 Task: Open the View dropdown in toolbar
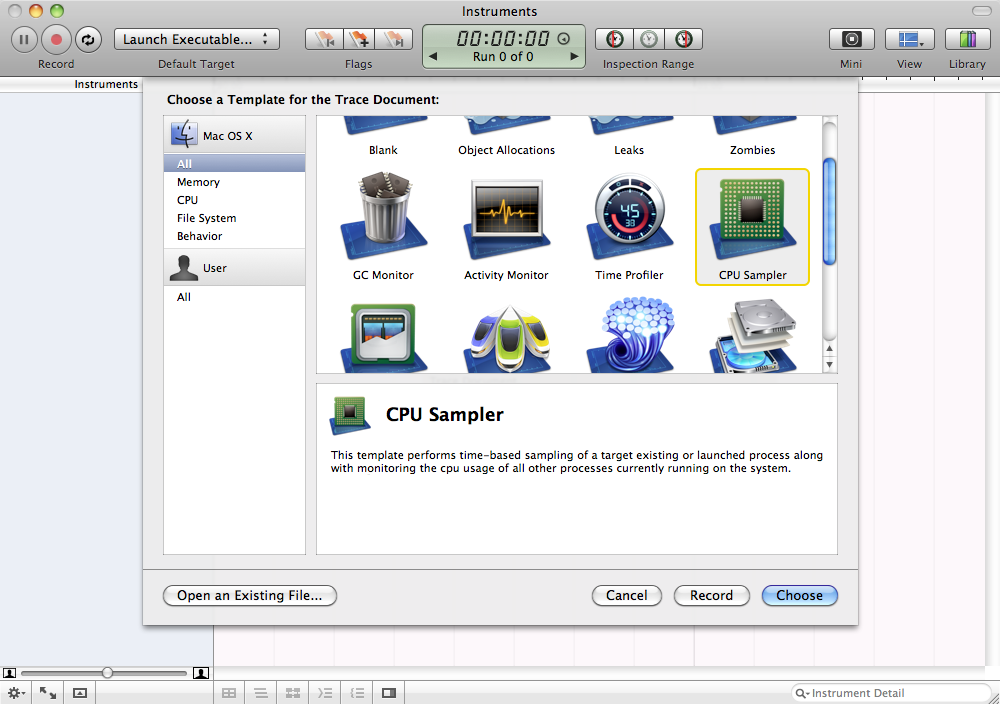click(909, 40)
